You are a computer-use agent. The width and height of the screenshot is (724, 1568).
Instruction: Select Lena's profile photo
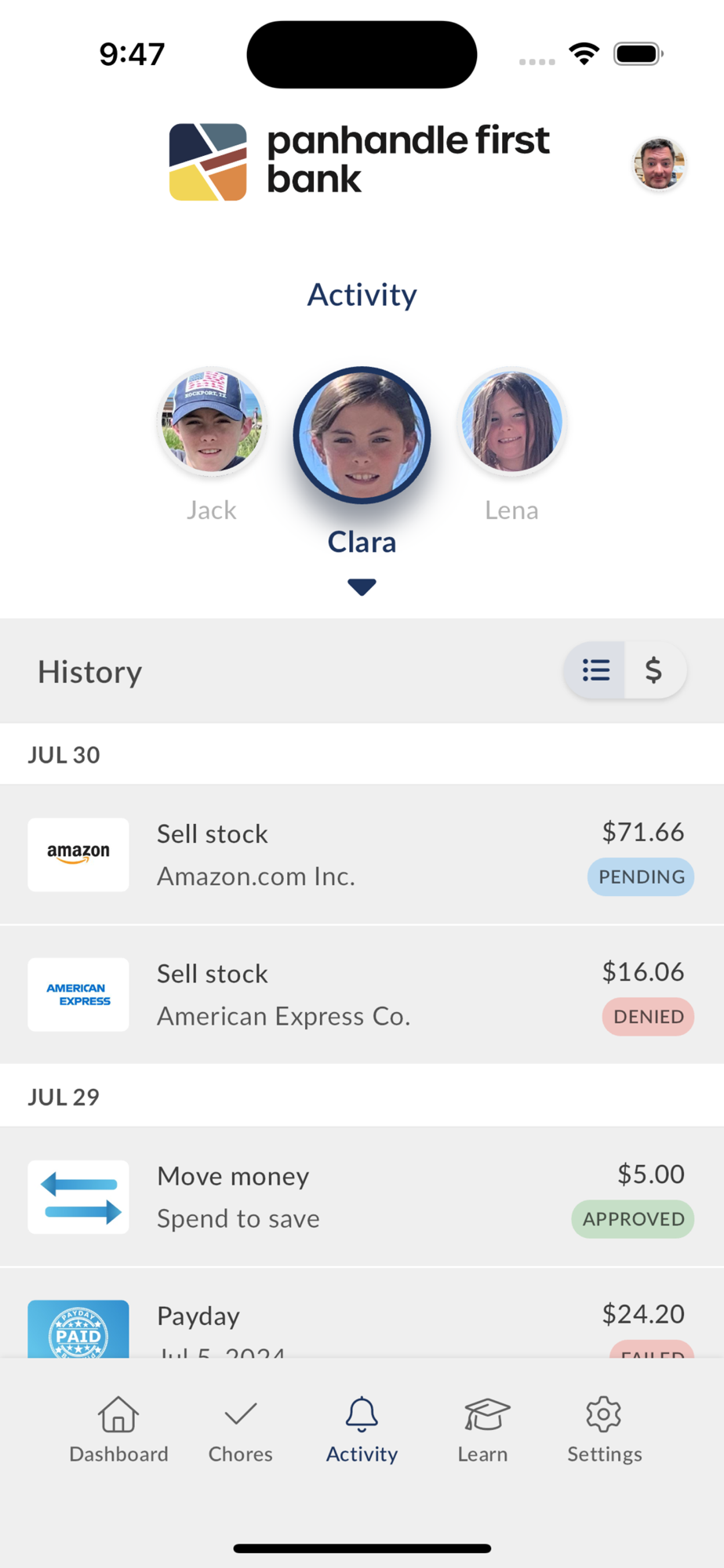(x=511, y=422)
